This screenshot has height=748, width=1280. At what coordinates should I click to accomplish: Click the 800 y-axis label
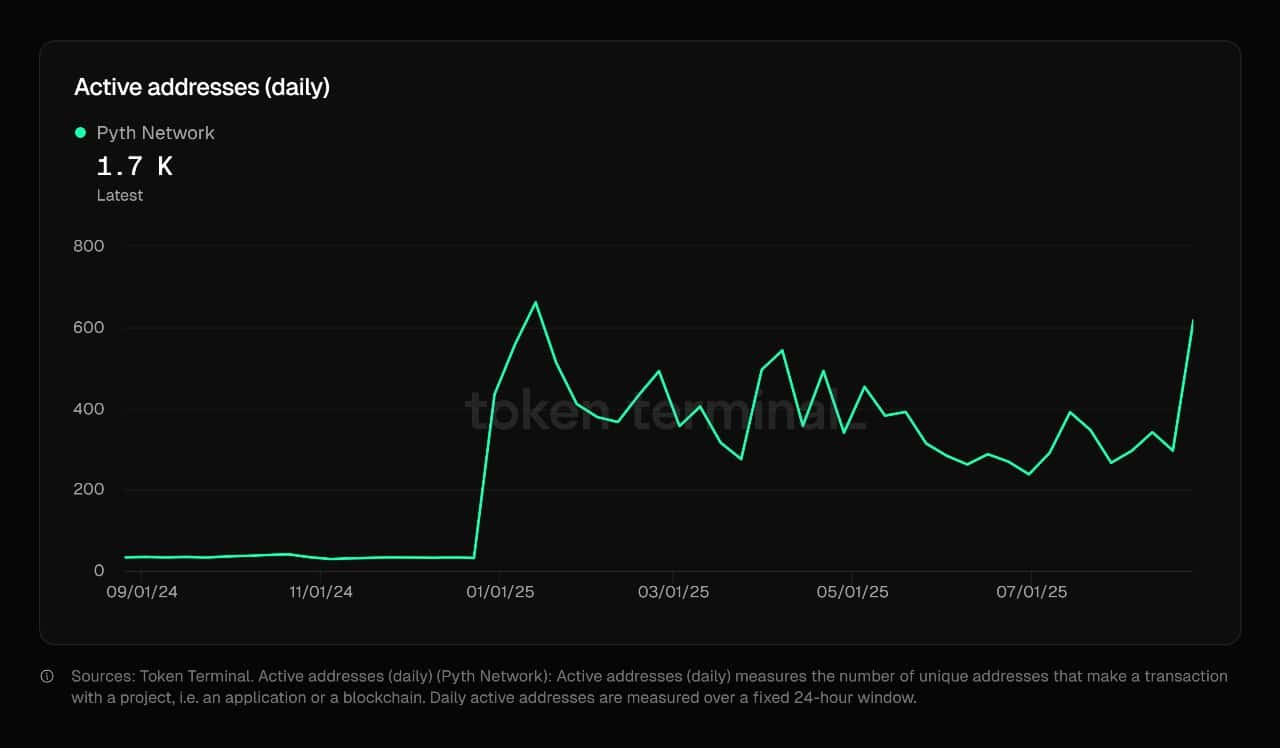tap(89, 246)
